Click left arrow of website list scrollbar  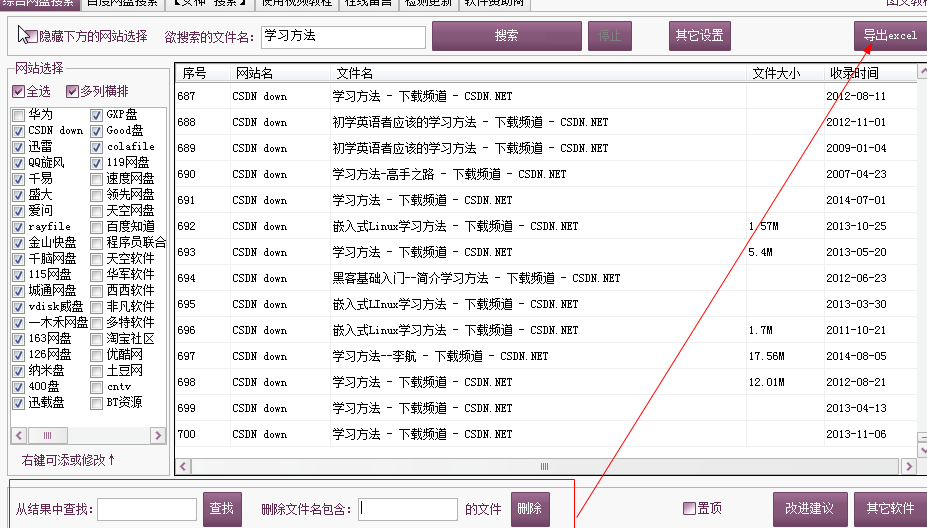coord(19,436)
